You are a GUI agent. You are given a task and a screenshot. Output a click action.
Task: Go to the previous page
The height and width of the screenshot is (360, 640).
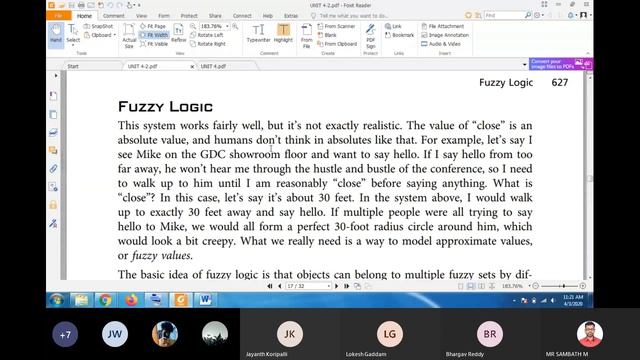(x=280, y=286)
